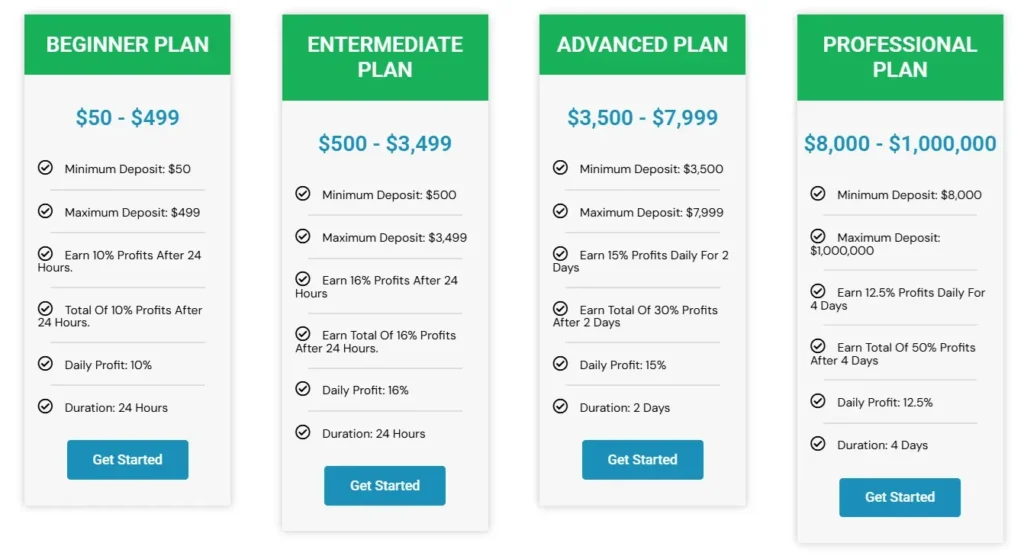Click check icon next to Daily Profit: 12.5%

(x=818, y=401)
